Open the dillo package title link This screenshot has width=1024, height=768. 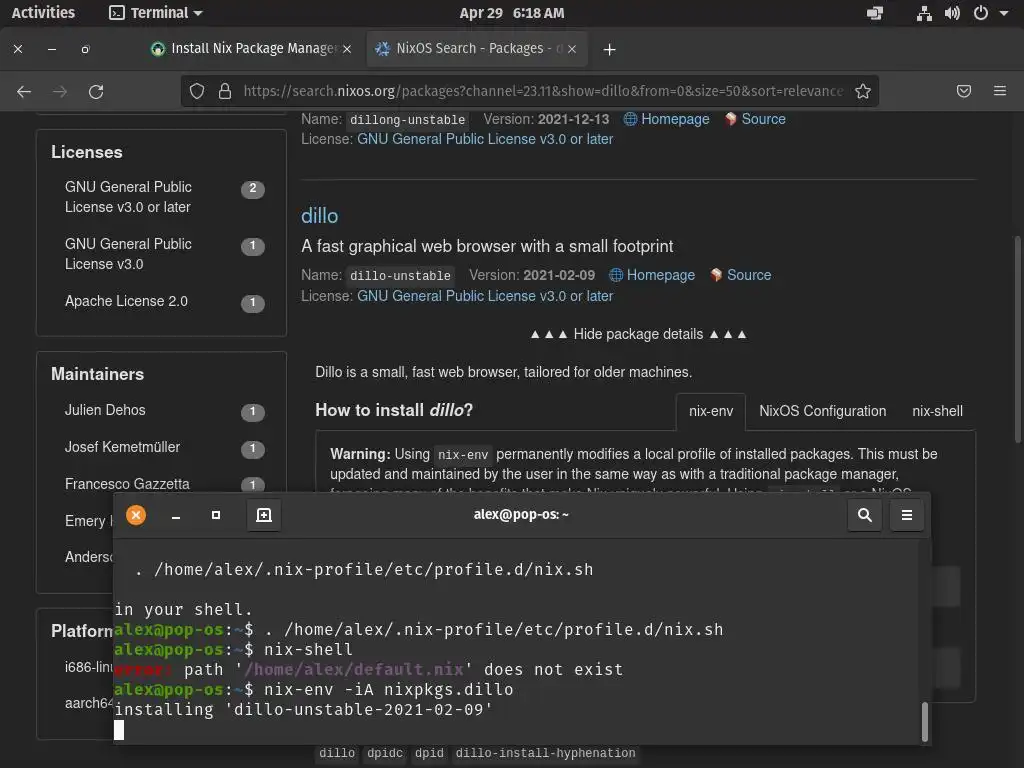319,216
